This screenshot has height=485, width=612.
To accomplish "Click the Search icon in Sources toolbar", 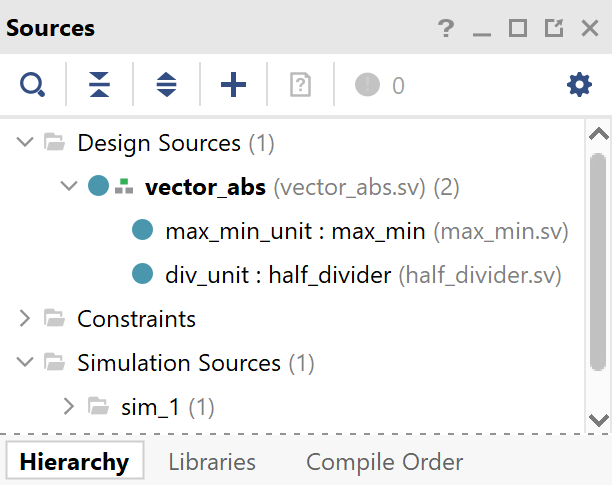I will (x=33, y=85).
